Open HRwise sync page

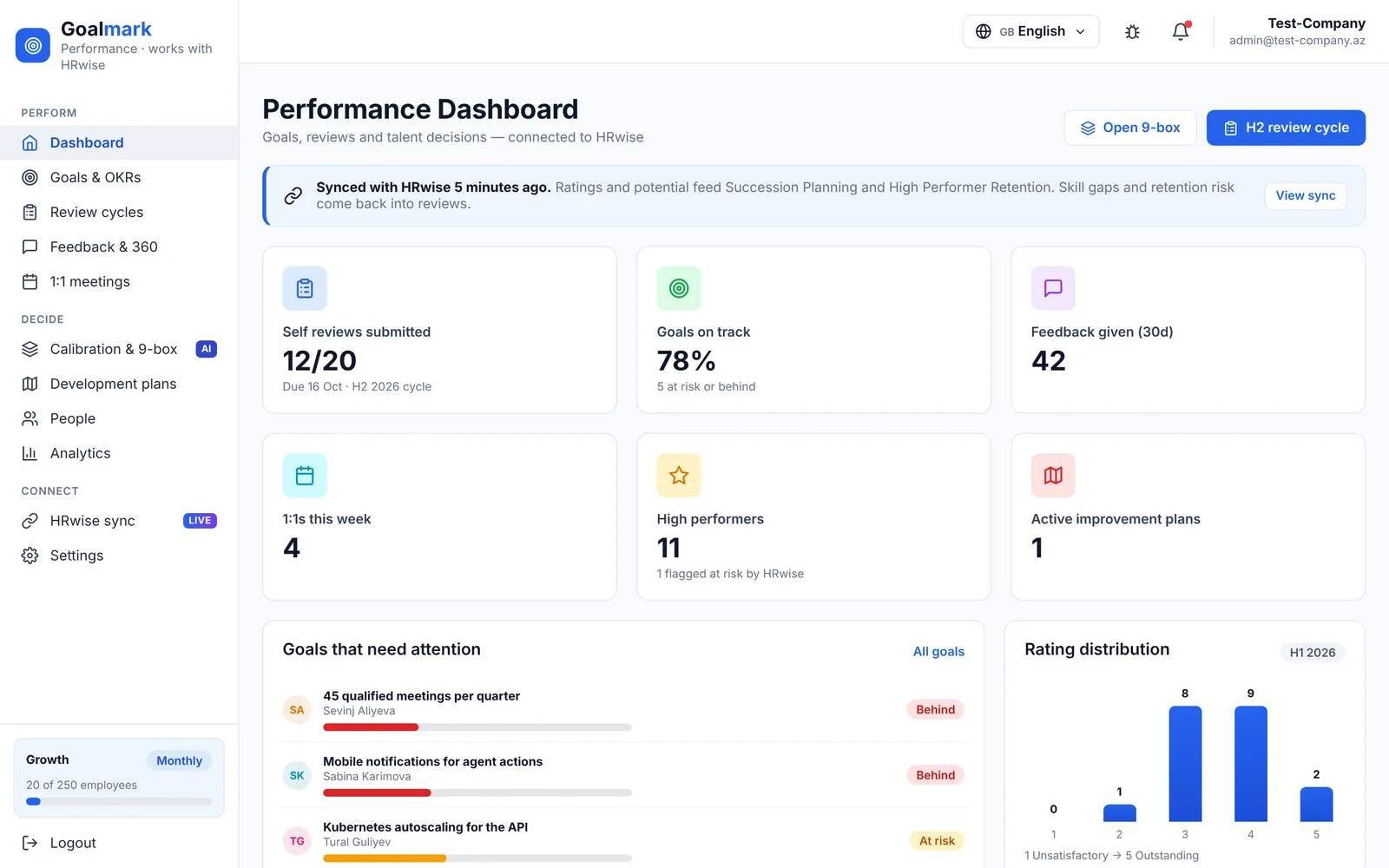click(x=119, y=521)
